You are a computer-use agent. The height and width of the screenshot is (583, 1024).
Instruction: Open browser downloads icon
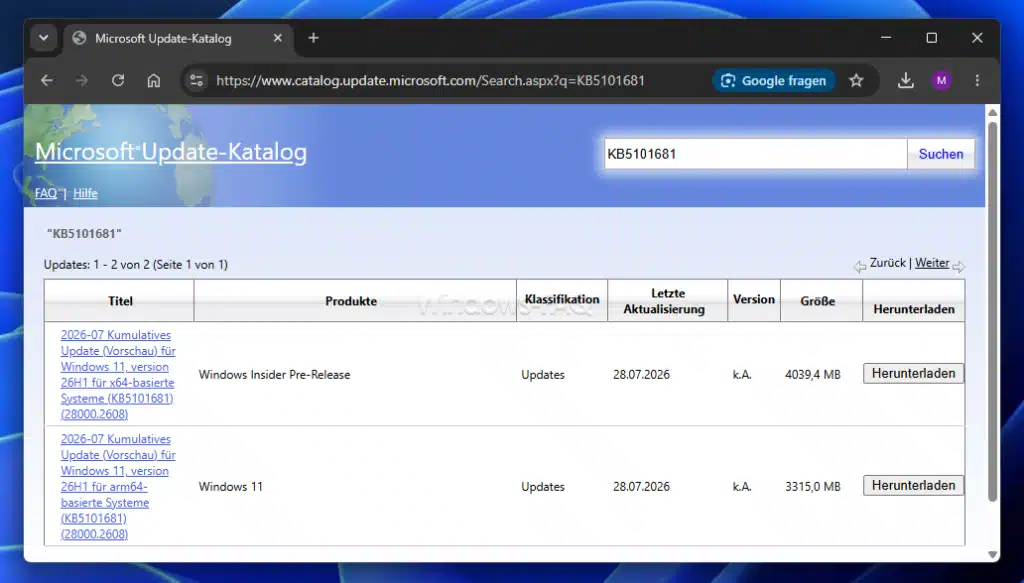[905, 80]
